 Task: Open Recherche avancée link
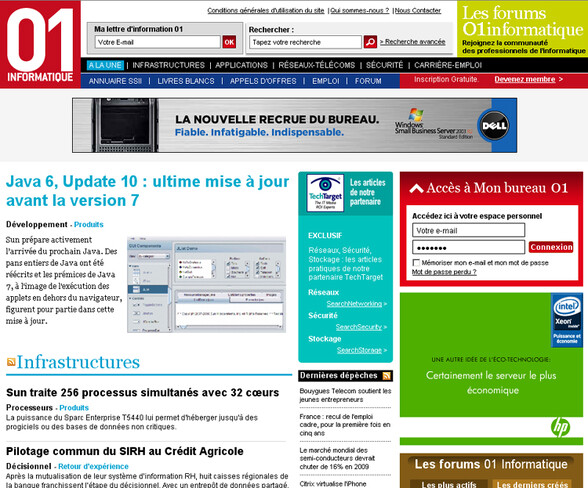412,42
